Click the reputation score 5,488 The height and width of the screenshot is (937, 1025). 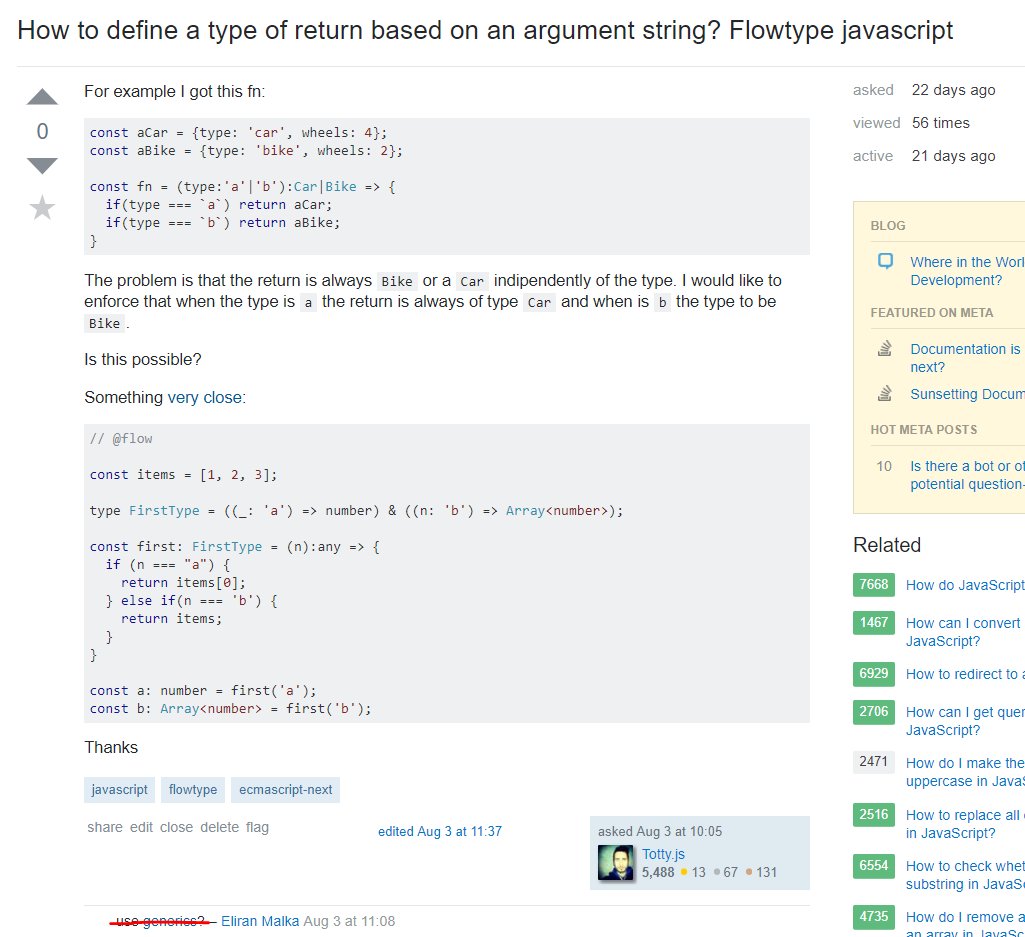pyautogui.click(x=658, y=872)
